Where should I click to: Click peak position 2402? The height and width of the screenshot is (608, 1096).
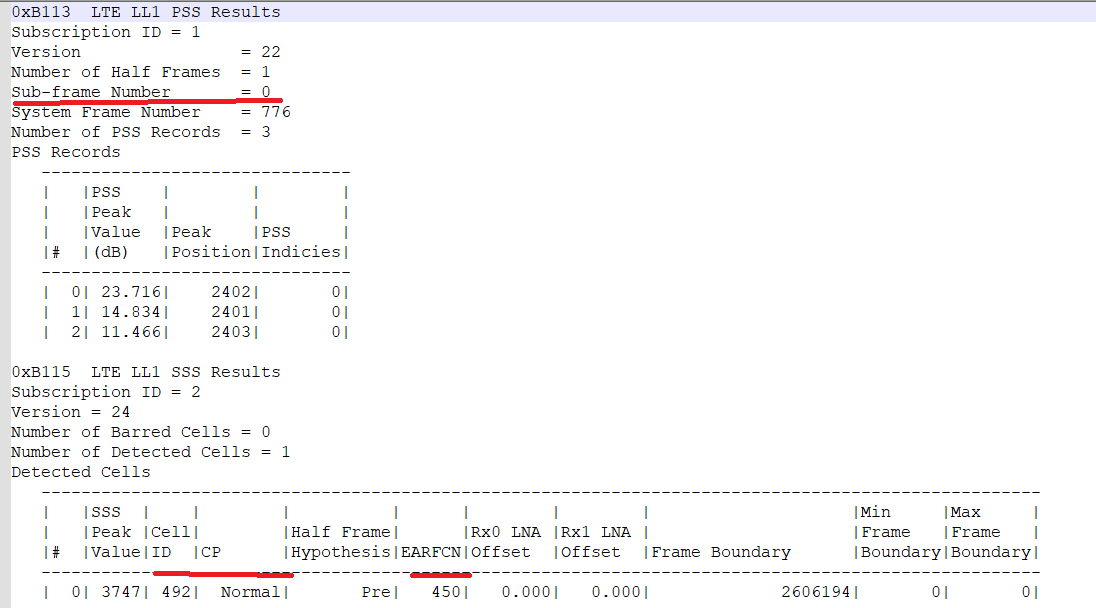[x=231, y=292]
